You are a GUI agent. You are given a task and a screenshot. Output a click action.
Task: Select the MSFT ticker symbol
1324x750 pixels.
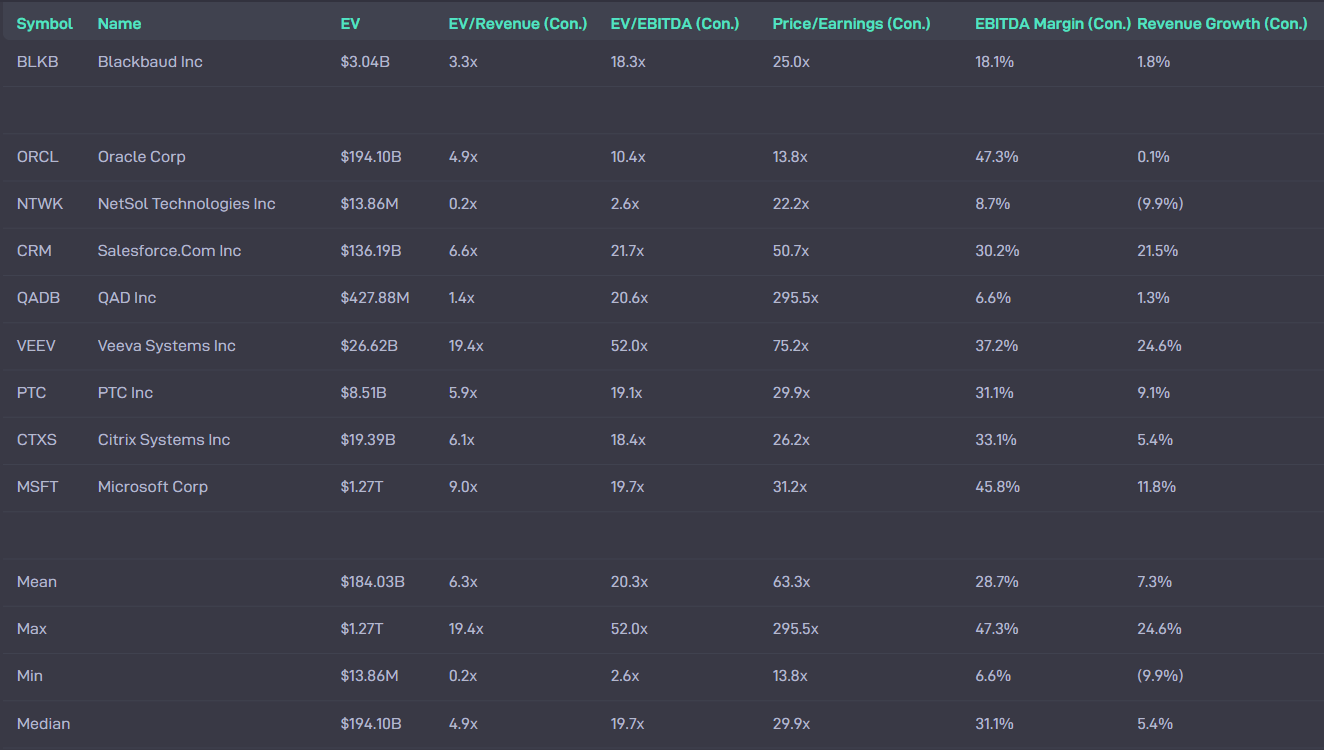pyautogui.click(x=37, y=487)
